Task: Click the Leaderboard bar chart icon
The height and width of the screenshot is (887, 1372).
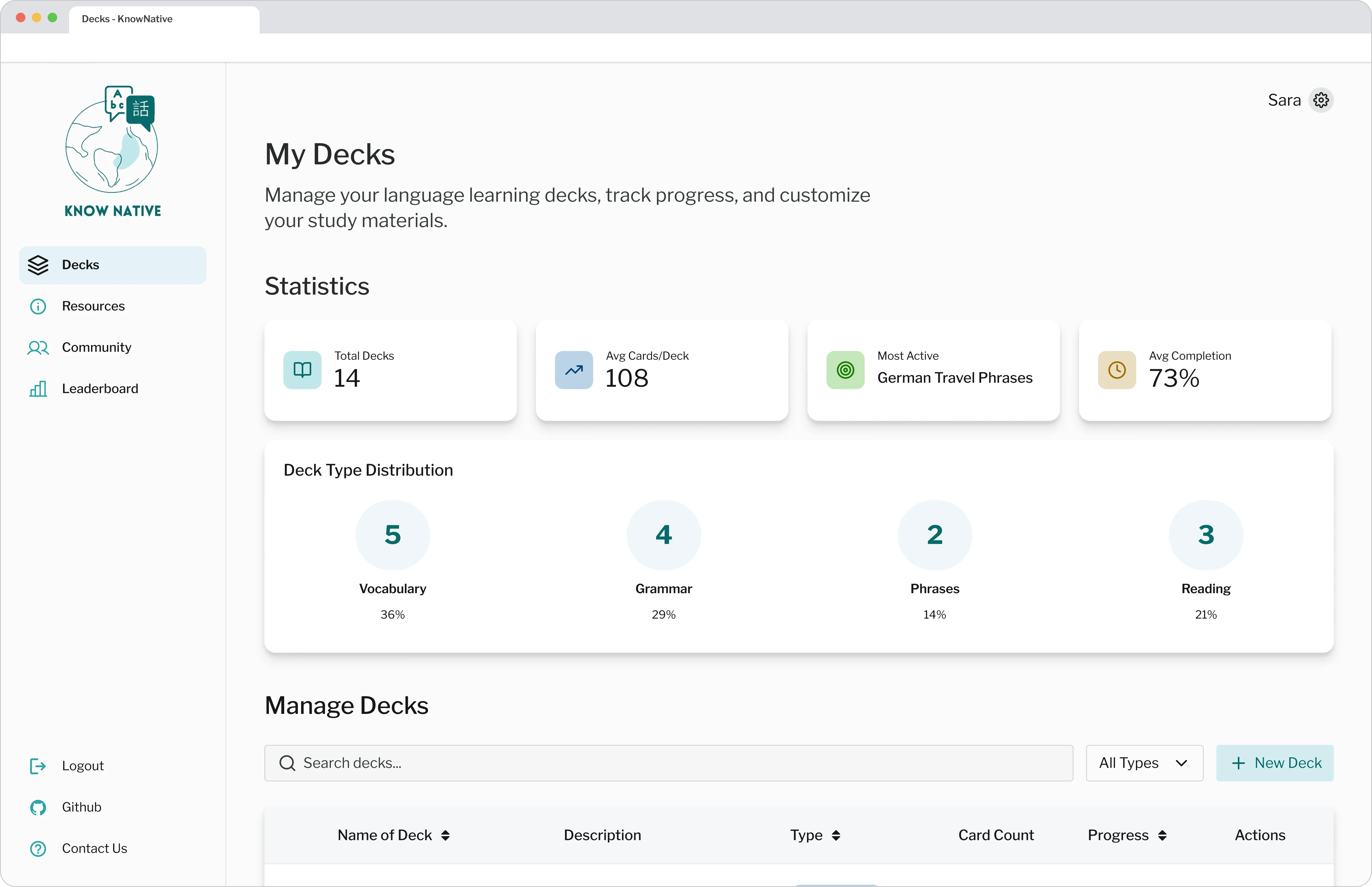Action: click(38, 389)
